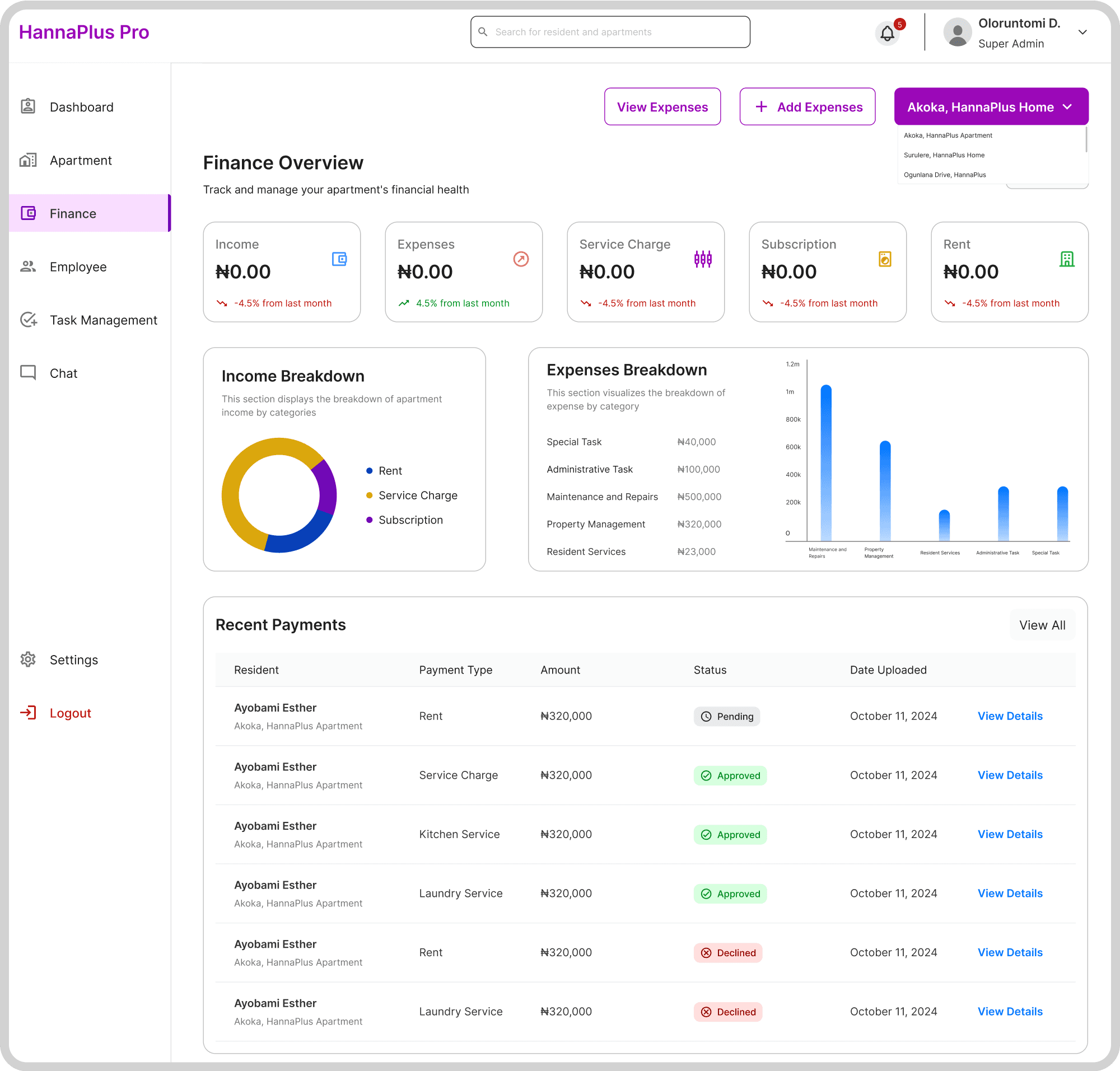This screenshot has width=1120, height=1071.
Task: Expand the Oloruntomi D. account chevron
Action: coord(1082,32)
